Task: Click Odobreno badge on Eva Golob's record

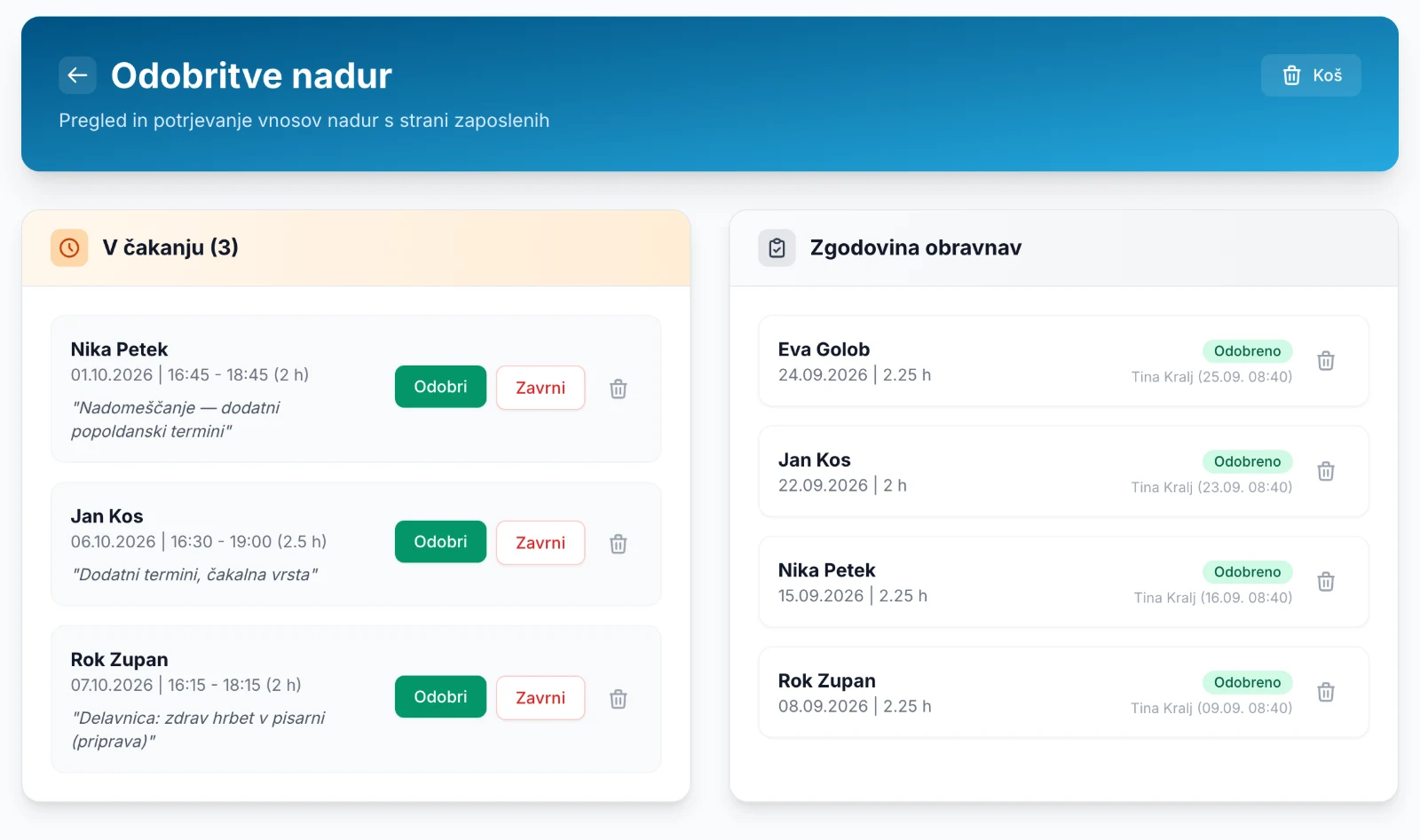Action: tap(1247, 351)
